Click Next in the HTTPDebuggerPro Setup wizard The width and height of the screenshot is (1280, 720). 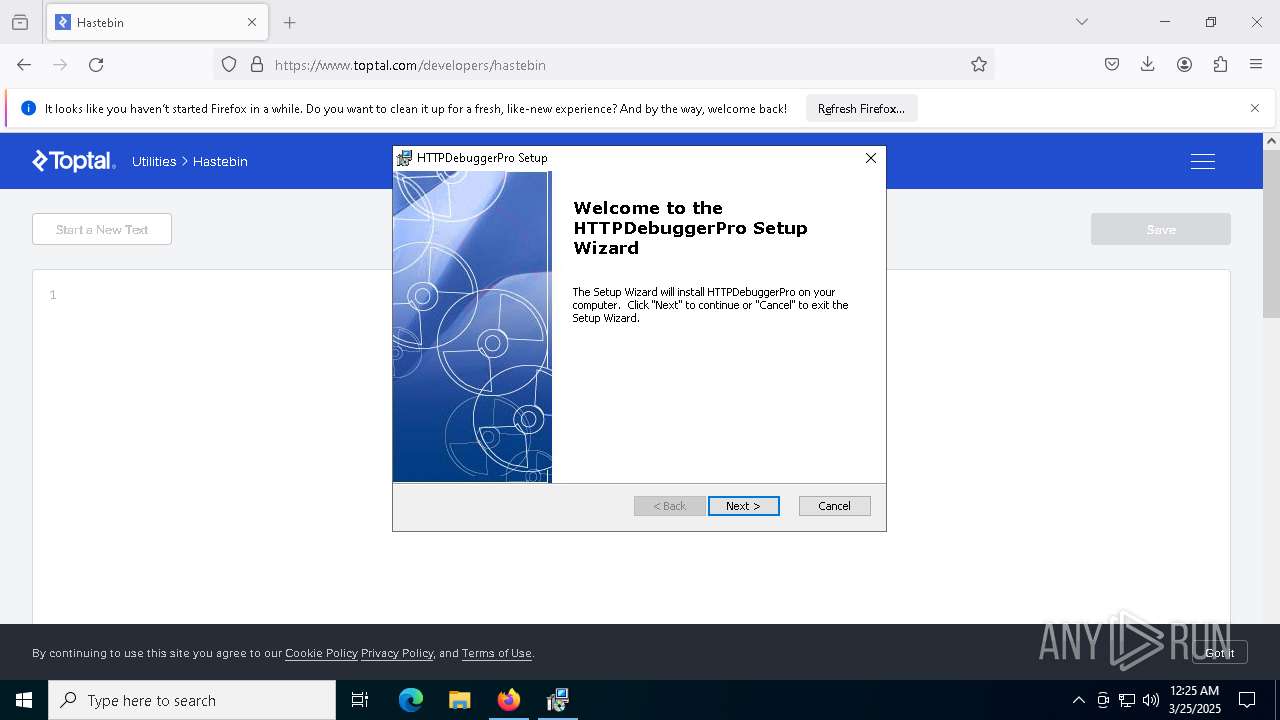tap(743, 506)
